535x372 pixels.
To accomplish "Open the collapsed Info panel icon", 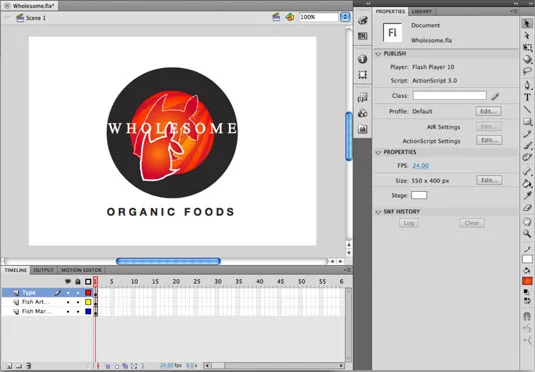I will pos(362,59).
